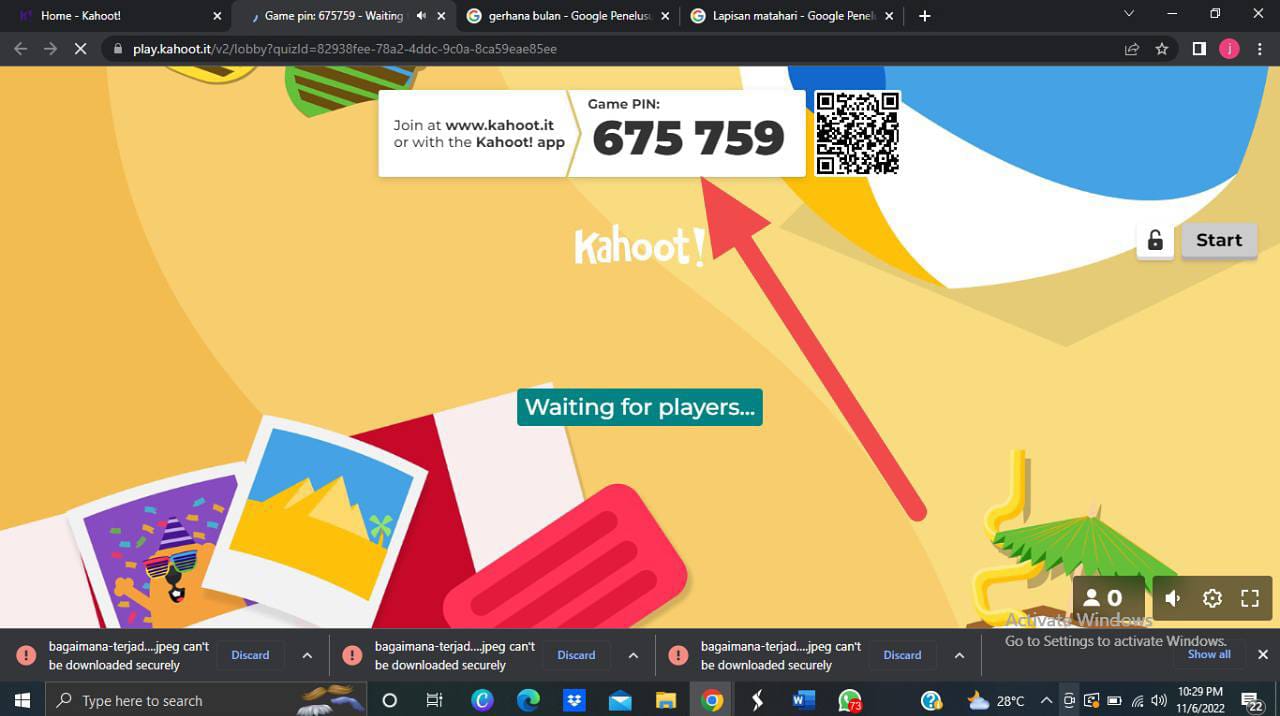1280x716 pixels.
Task: Open Microsoft Word from taskbar
Action: pyautogui.click(x=803, y=700)
